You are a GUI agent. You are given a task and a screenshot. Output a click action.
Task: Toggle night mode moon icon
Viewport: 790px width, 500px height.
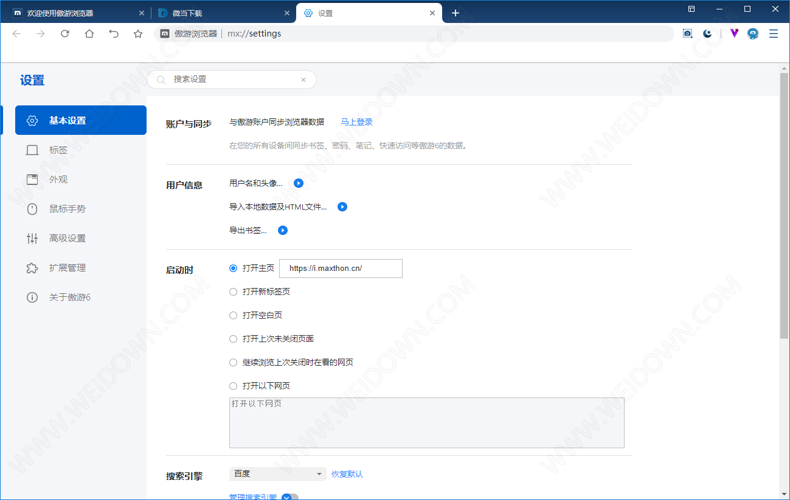(707, 33)
